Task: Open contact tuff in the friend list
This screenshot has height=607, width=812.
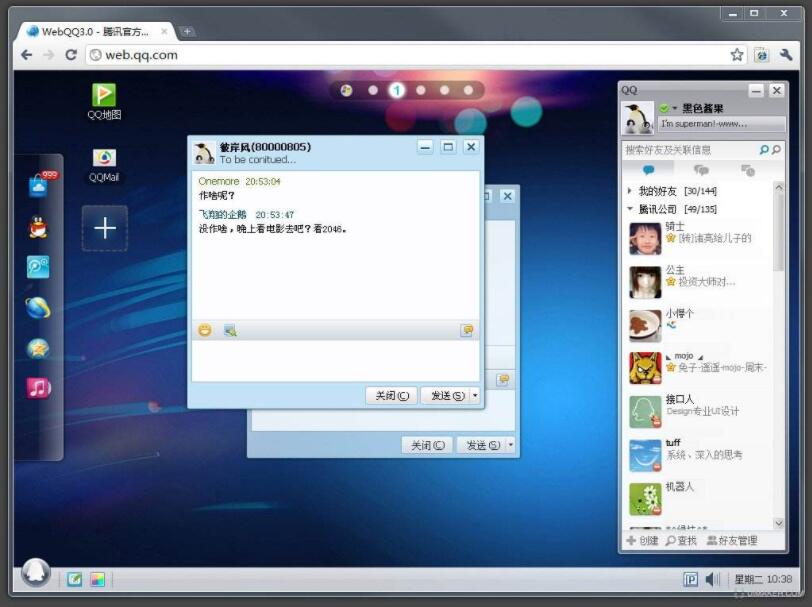Action: (x=699, y=455)
